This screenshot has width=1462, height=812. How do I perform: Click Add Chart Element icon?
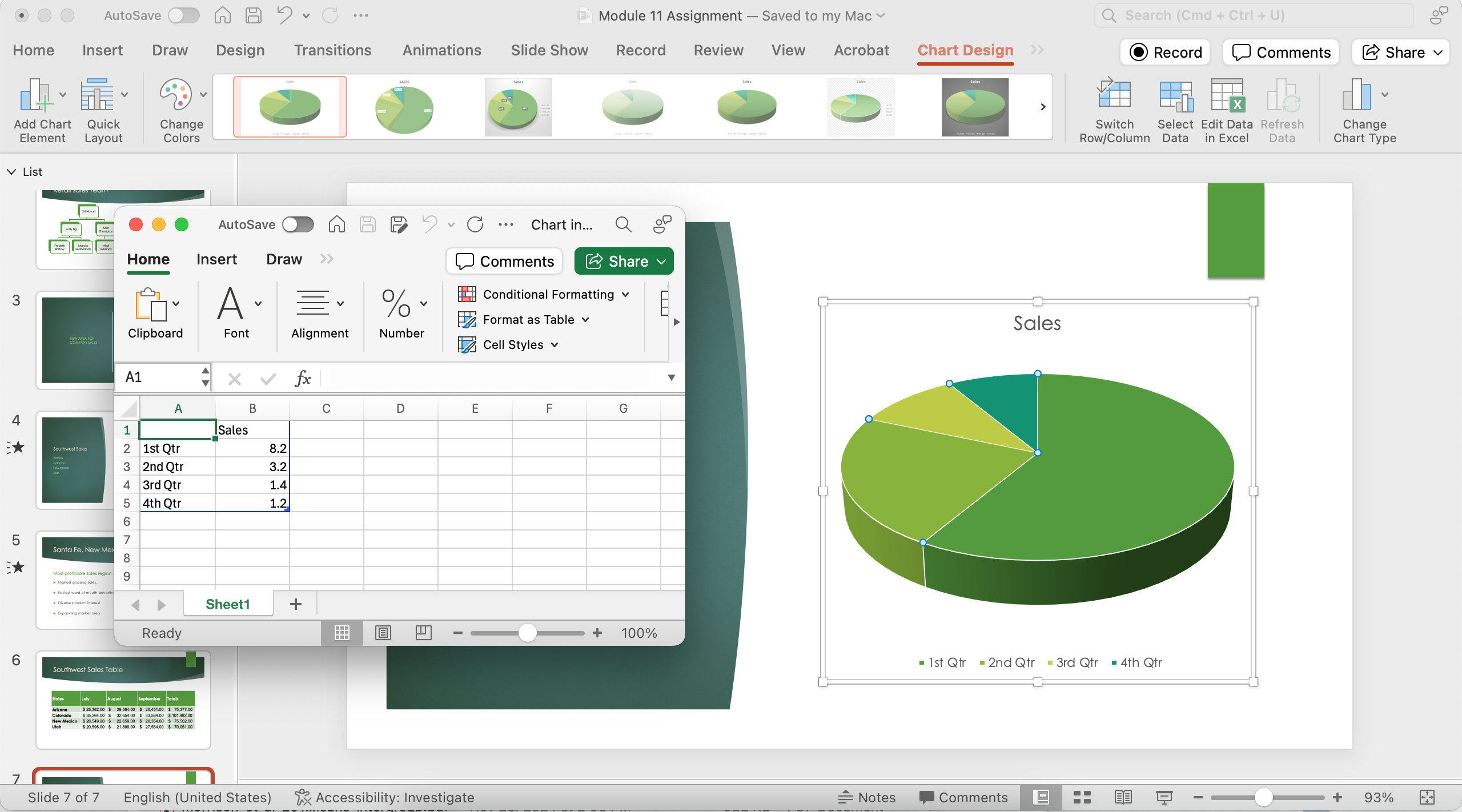tap(36, 95)
